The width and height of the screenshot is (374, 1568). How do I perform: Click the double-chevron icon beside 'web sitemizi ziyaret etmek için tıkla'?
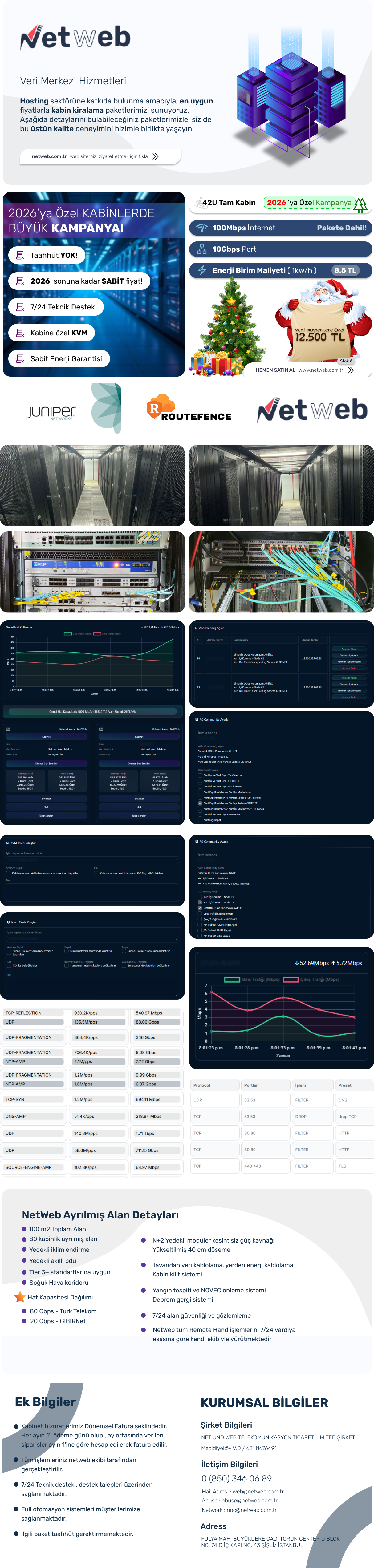point(155,156)
